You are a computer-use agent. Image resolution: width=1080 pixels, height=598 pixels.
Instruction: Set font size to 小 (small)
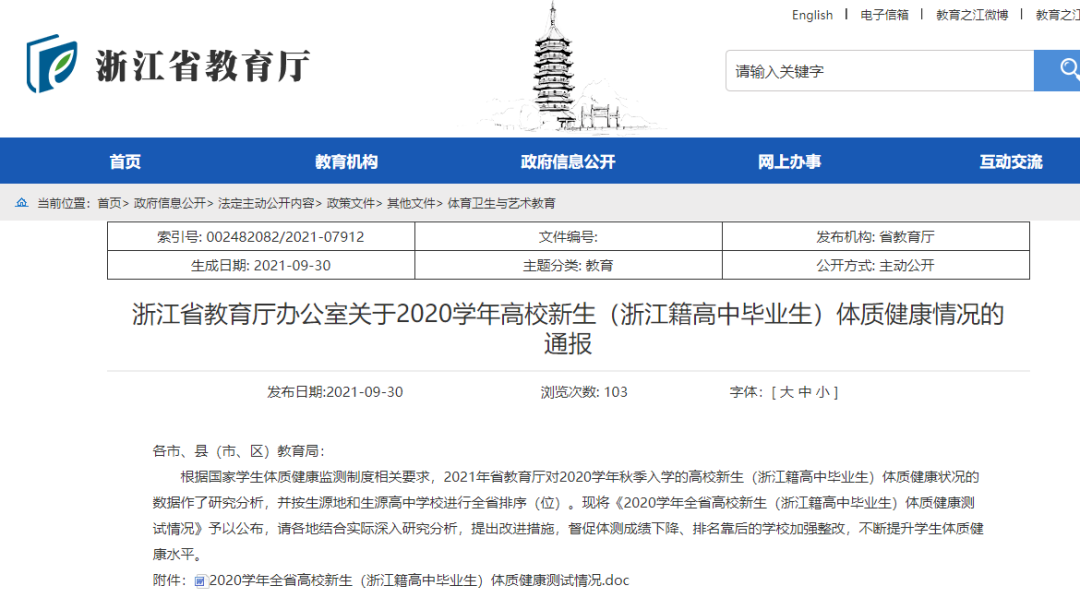[821, 392]
